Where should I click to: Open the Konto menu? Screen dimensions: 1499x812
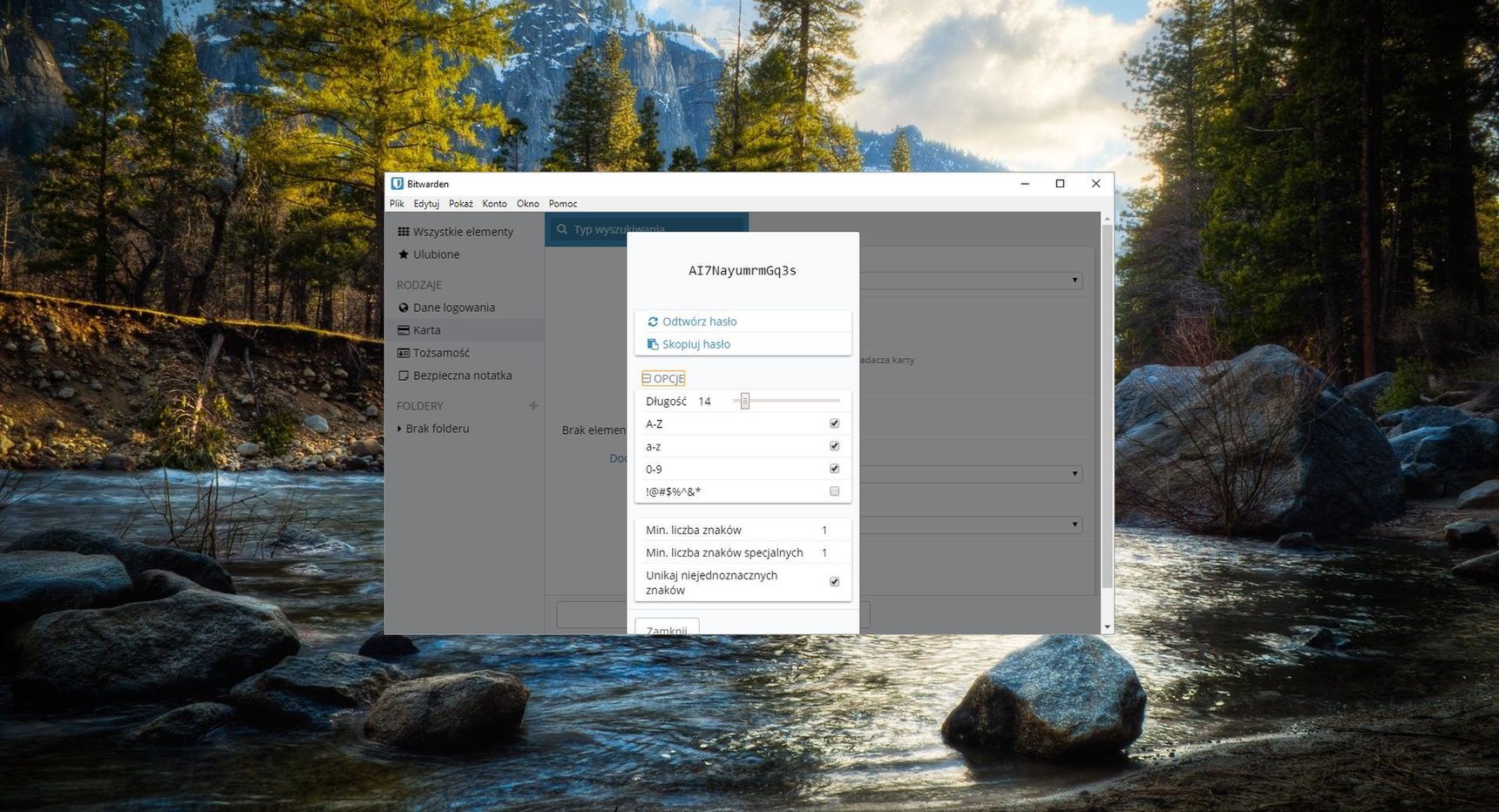pos(494,204)
